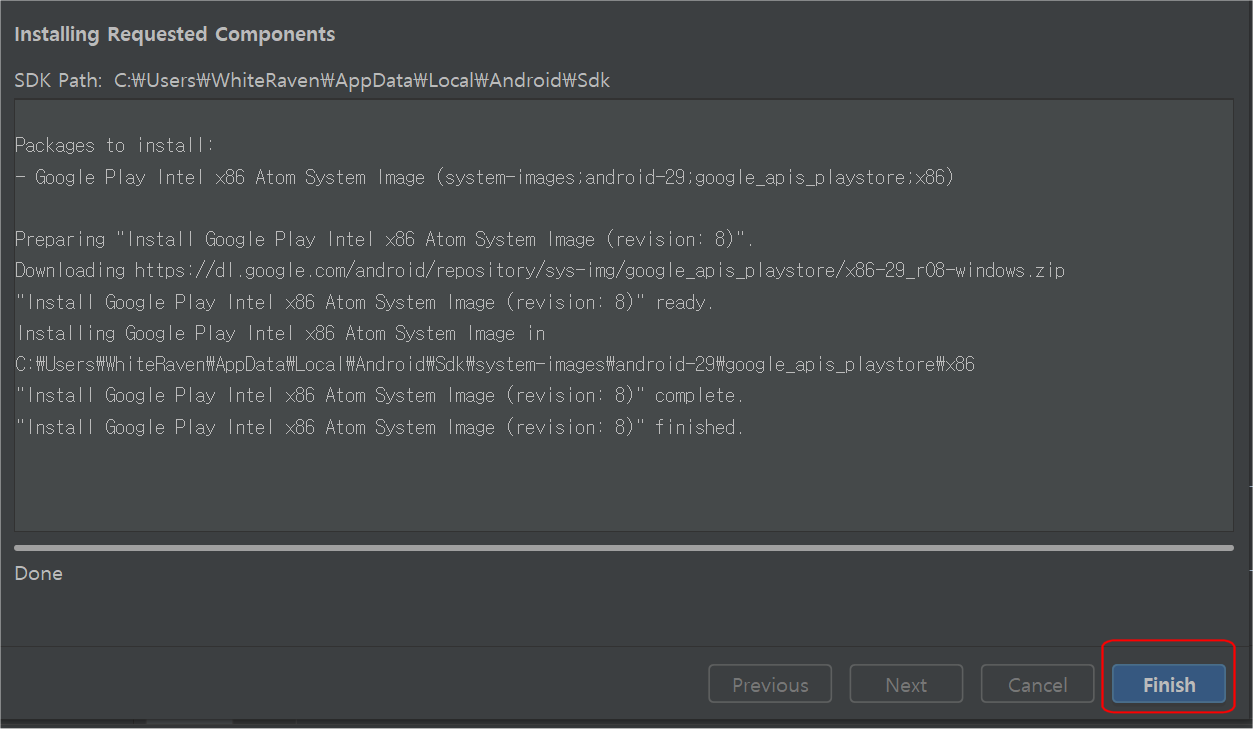Click the 'Done' status label

point(38,573)
